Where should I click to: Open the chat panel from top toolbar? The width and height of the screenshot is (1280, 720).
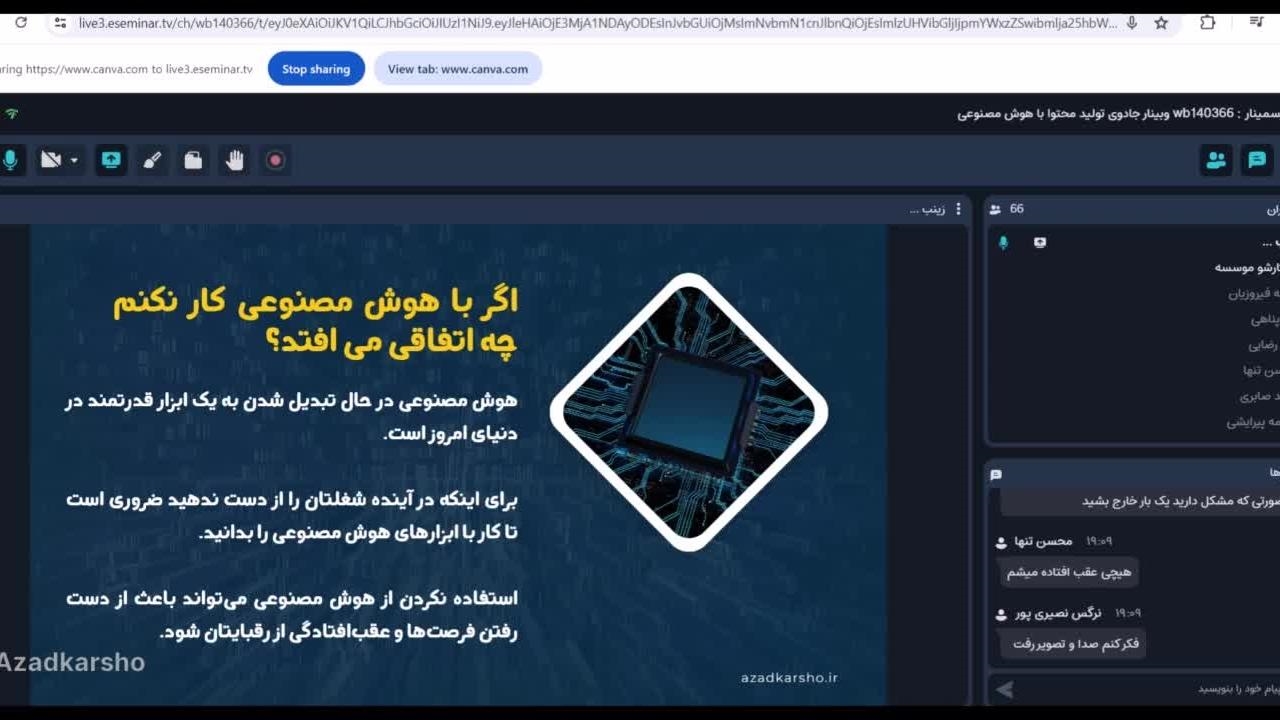pyautogui.click(x=1256, y=160)
